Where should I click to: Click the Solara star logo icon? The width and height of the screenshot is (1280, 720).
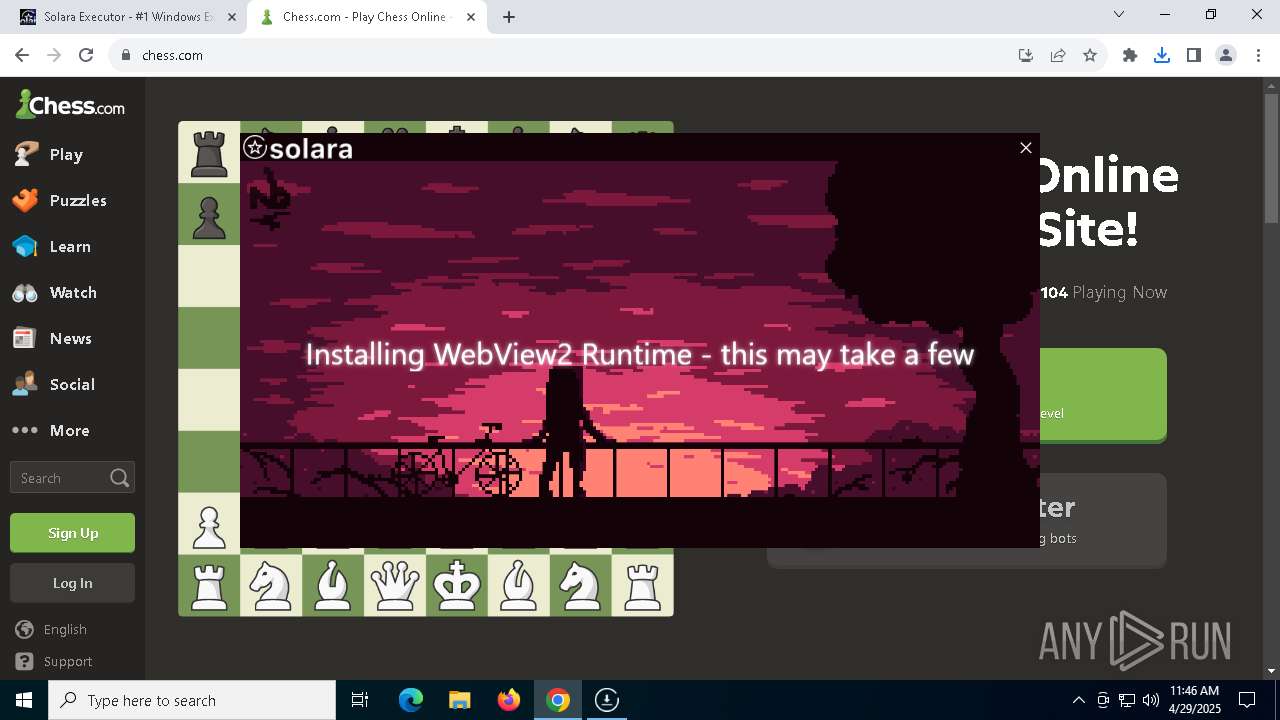255,148
